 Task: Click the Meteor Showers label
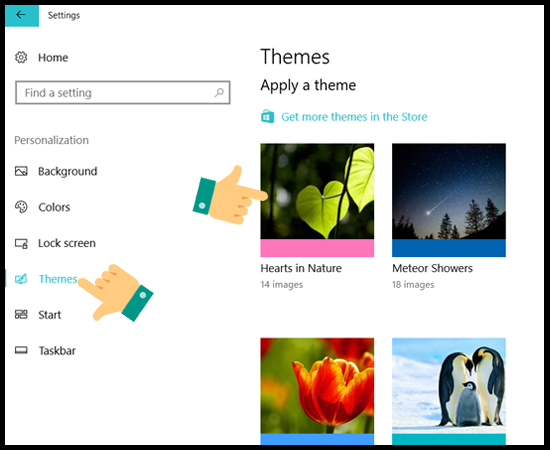coord(432,268)
